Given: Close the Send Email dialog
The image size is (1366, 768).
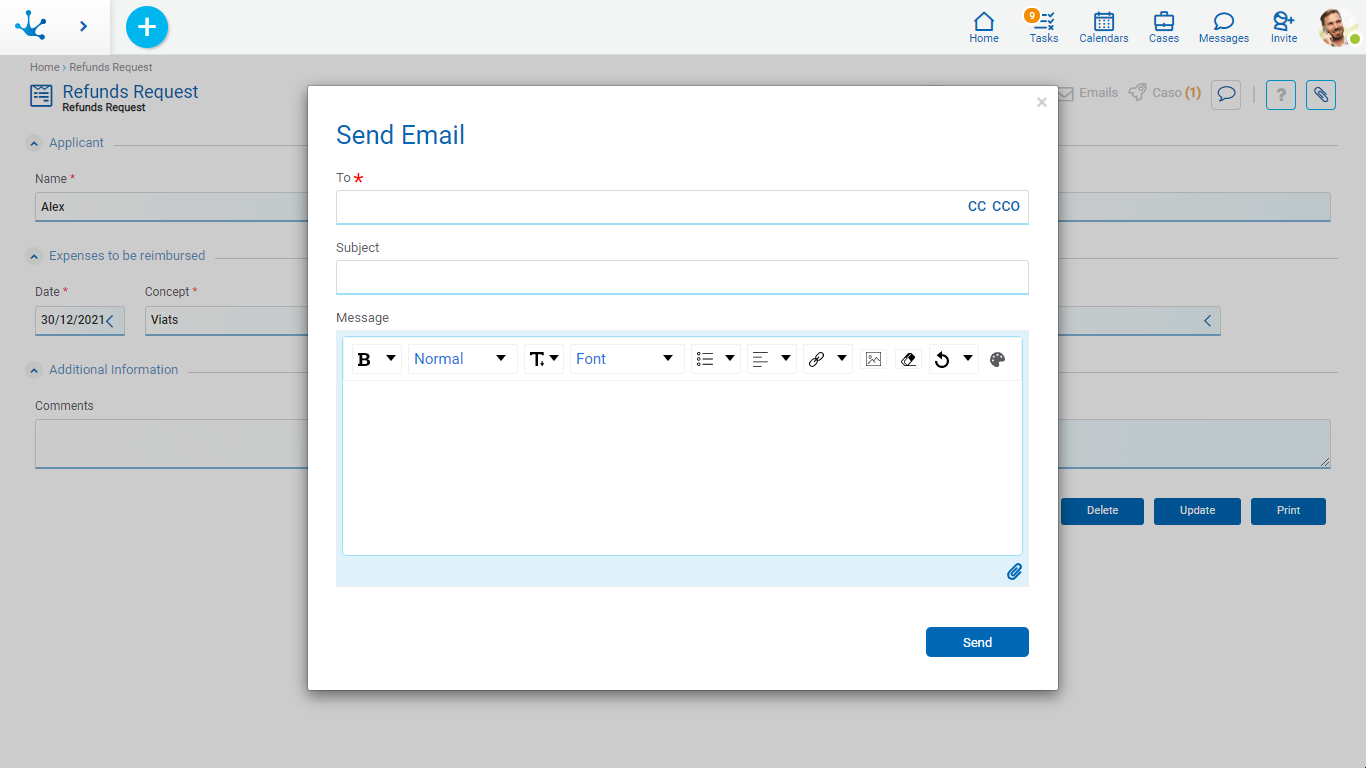Looking at the screenshot, I should point(1042,102).
